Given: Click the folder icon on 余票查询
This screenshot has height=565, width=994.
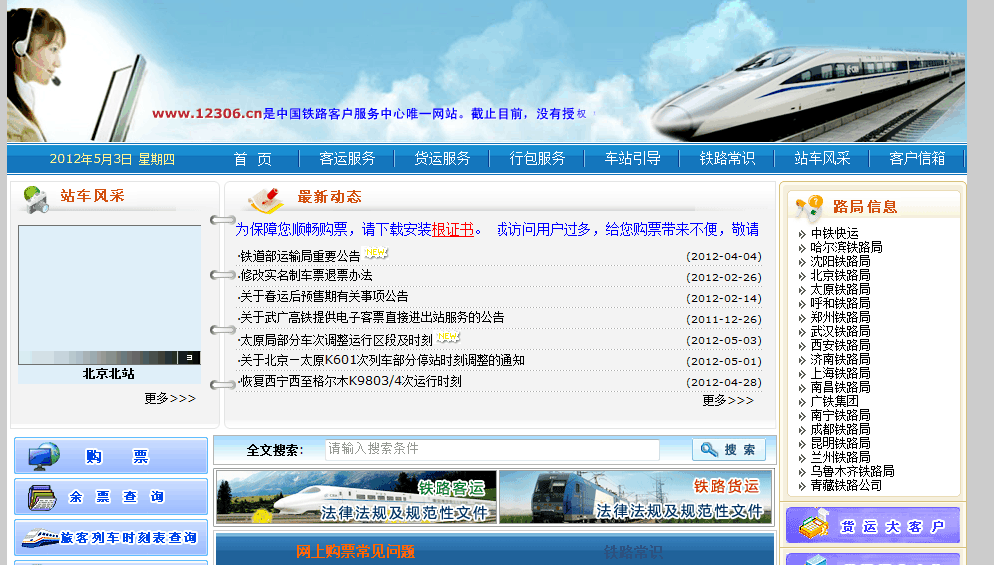Looking at the screenshot, I should (x=42, y=497).
